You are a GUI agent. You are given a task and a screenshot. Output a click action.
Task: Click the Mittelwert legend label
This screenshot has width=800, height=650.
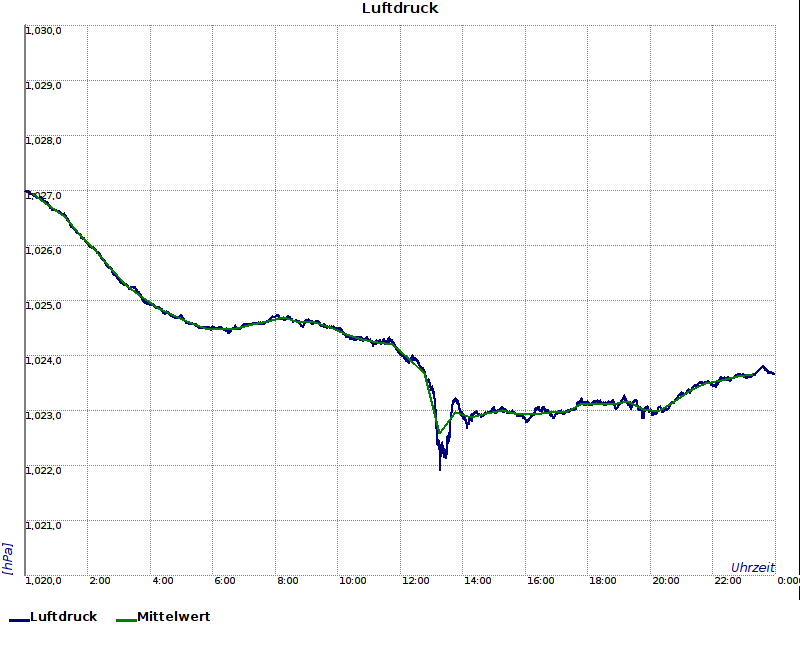click(x=173, y=616)
